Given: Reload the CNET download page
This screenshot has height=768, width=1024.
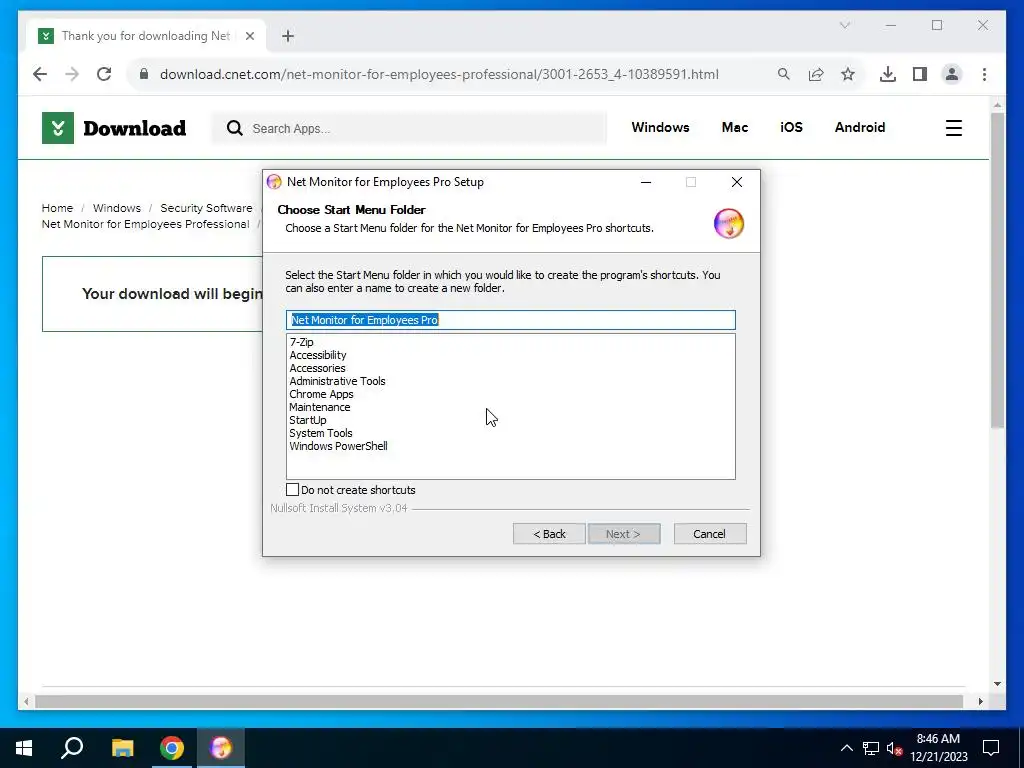Looking at the screenshot, I should point(104,74).
